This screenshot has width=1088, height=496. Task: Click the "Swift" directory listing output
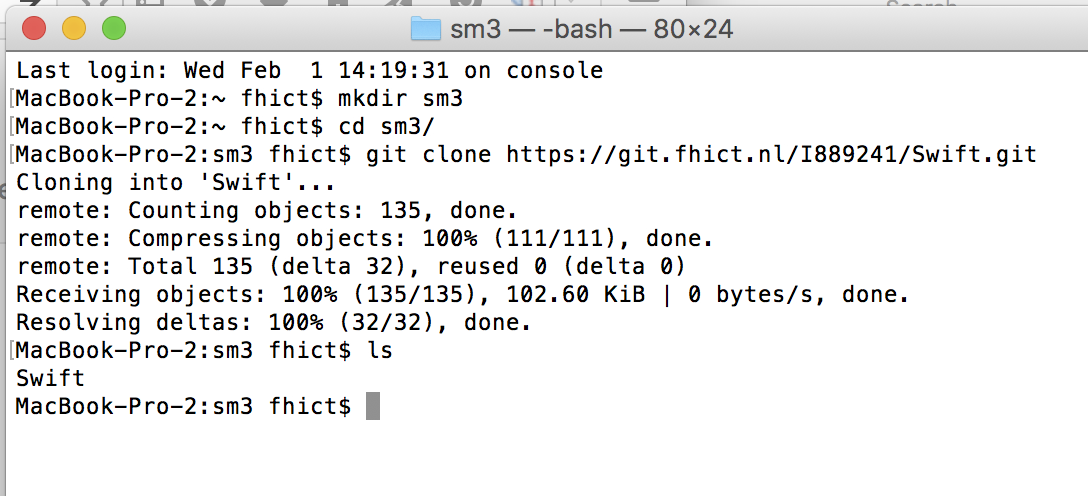click(x=51, y=379)
